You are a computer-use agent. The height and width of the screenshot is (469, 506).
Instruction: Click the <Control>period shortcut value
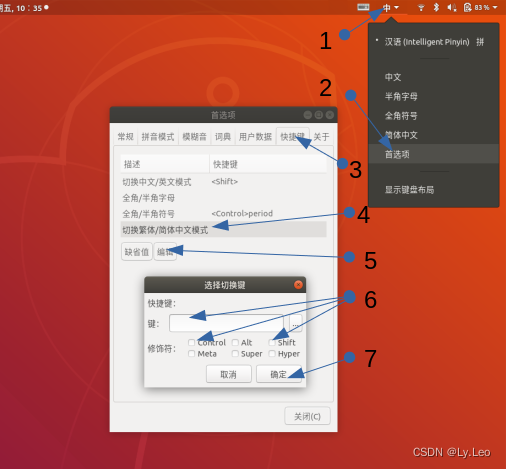(242, 213)
